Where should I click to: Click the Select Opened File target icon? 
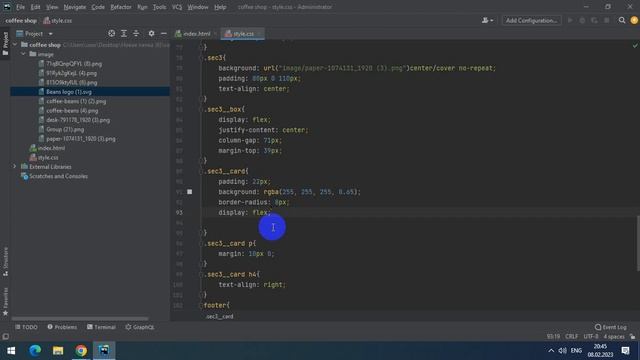click(111, 33)
